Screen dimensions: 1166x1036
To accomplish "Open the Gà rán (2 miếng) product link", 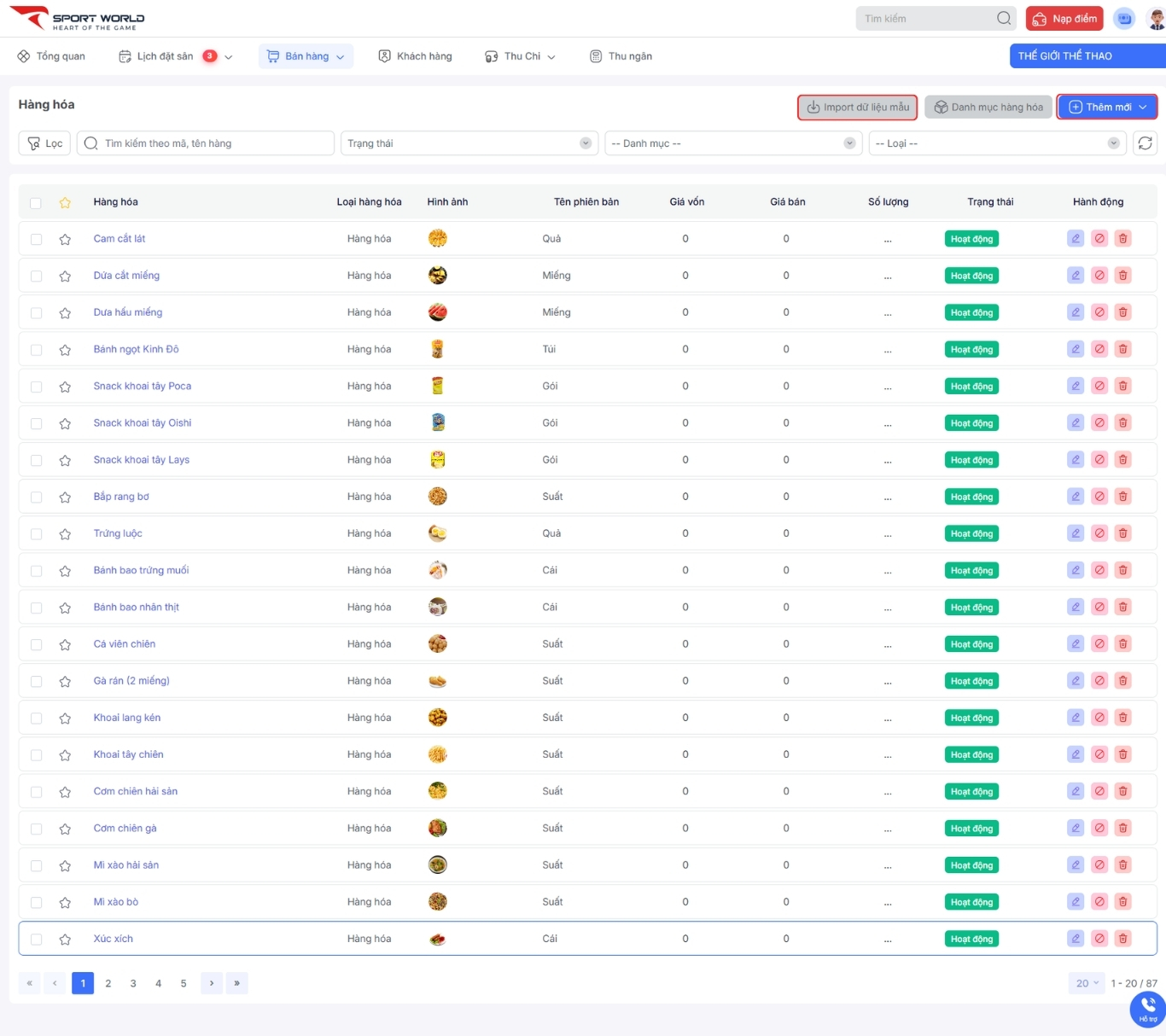I will (x=131, y=681).
